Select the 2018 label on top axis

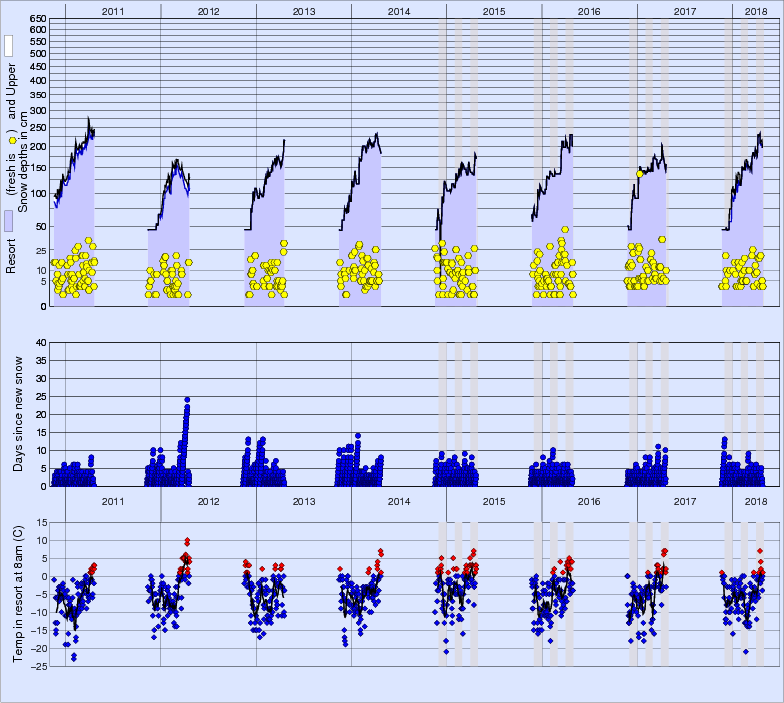[x=757, y=10]
